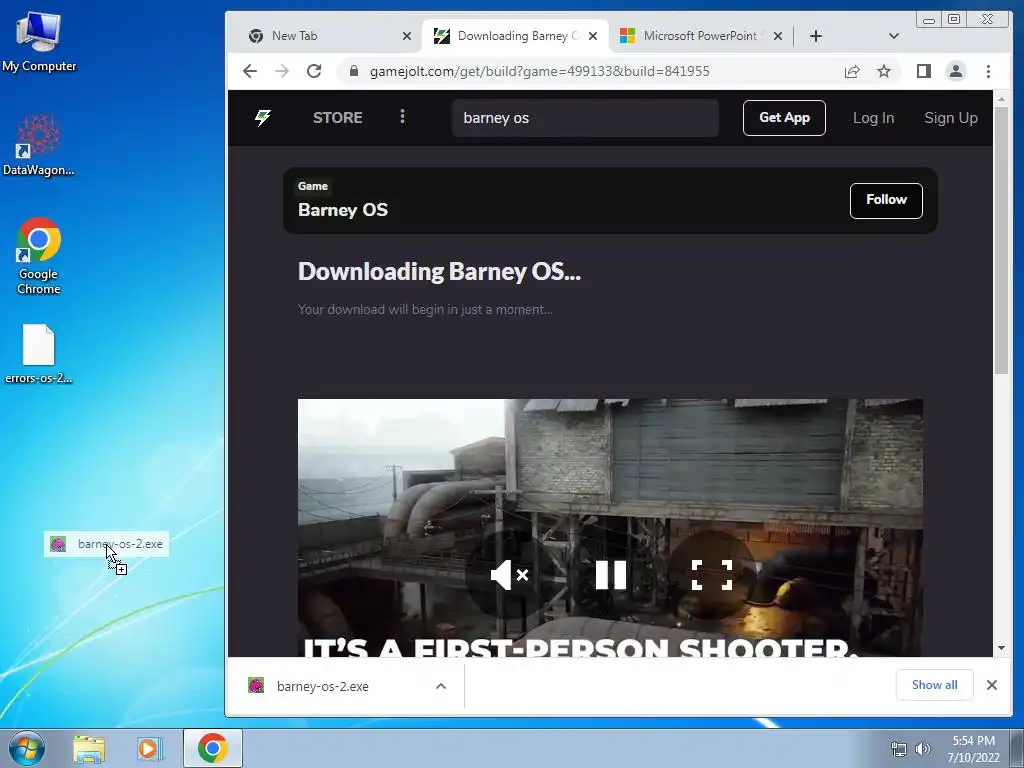The height and width of the screenshot is (768, 1024).
Task: Open the taskbar clock and date
Action: coord(973,749)
